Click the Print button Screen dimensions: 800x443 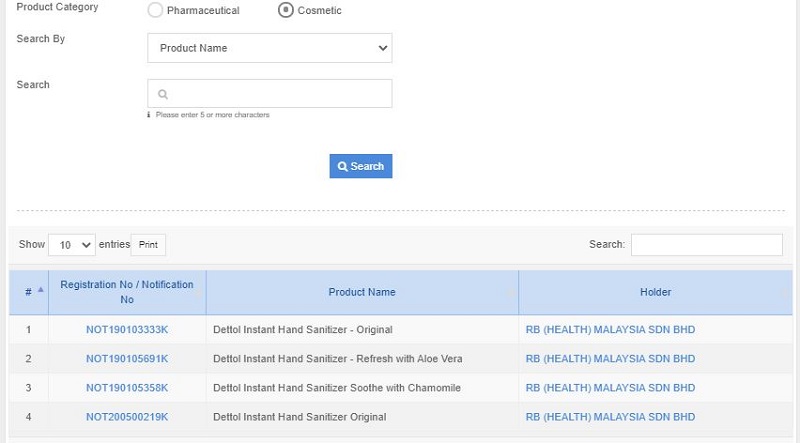coord(148,245)
